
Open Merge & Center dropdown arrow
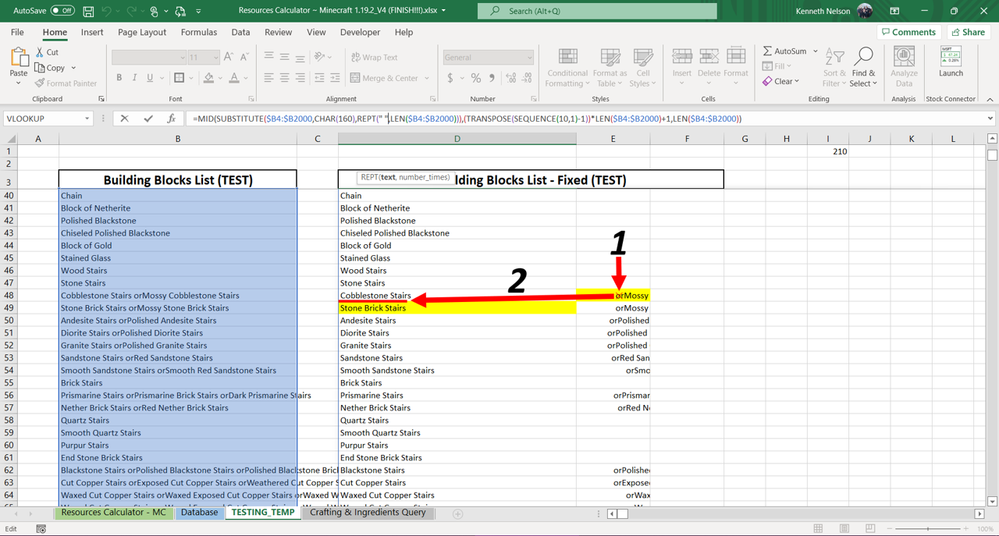(427, 78)
